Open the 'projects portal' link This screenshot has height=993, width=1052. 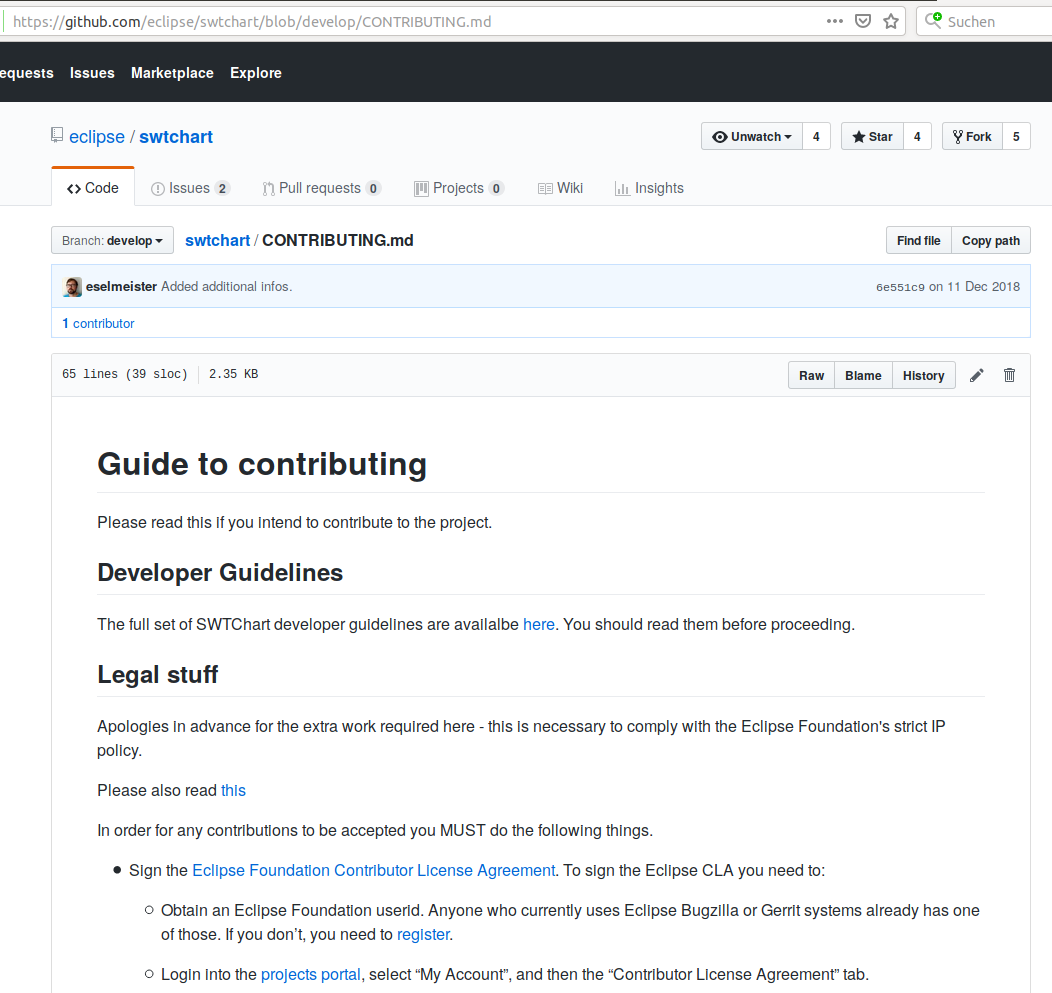point(311,974)
